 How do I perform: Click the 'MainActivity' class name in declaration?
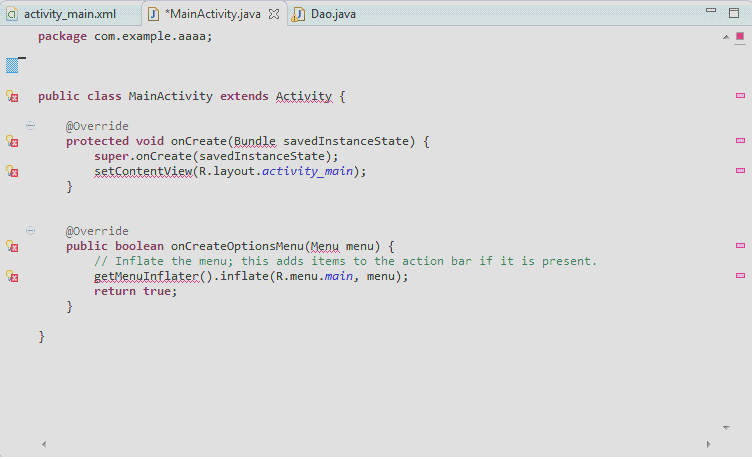click(x=171, y=96)
